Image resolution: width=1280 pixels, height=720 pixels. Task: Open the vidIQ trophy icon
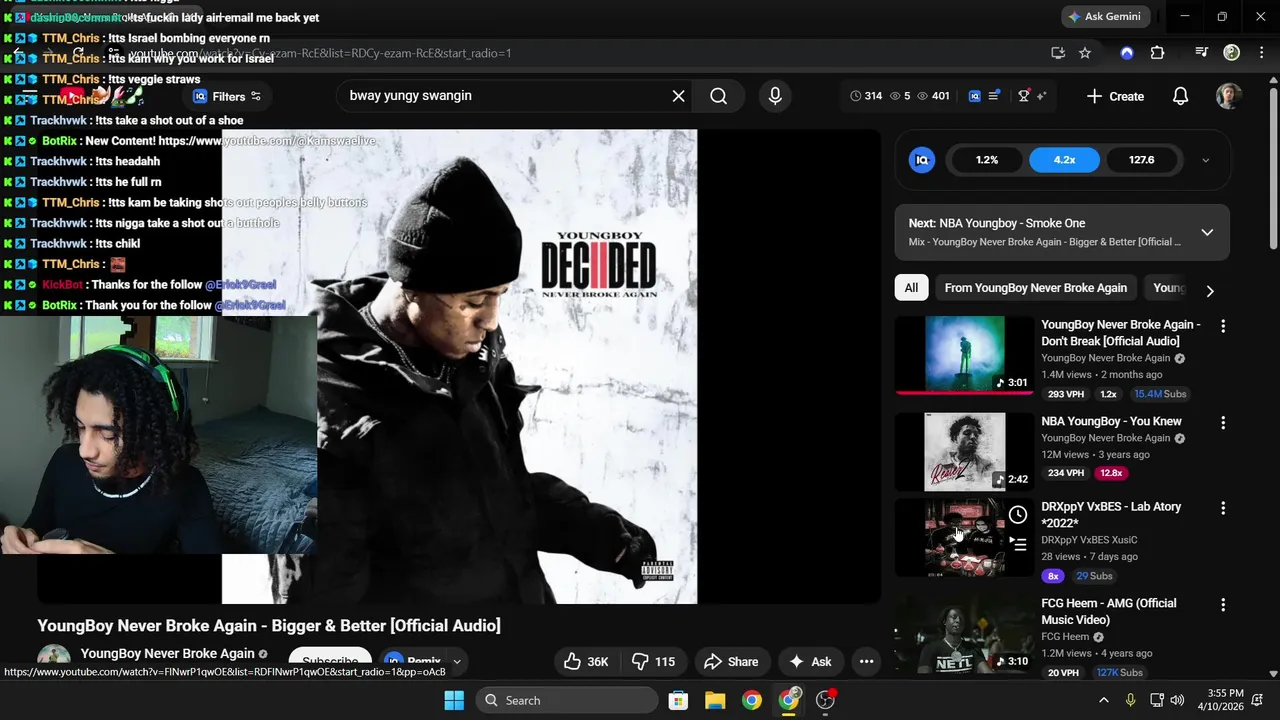pos(1023,96)
